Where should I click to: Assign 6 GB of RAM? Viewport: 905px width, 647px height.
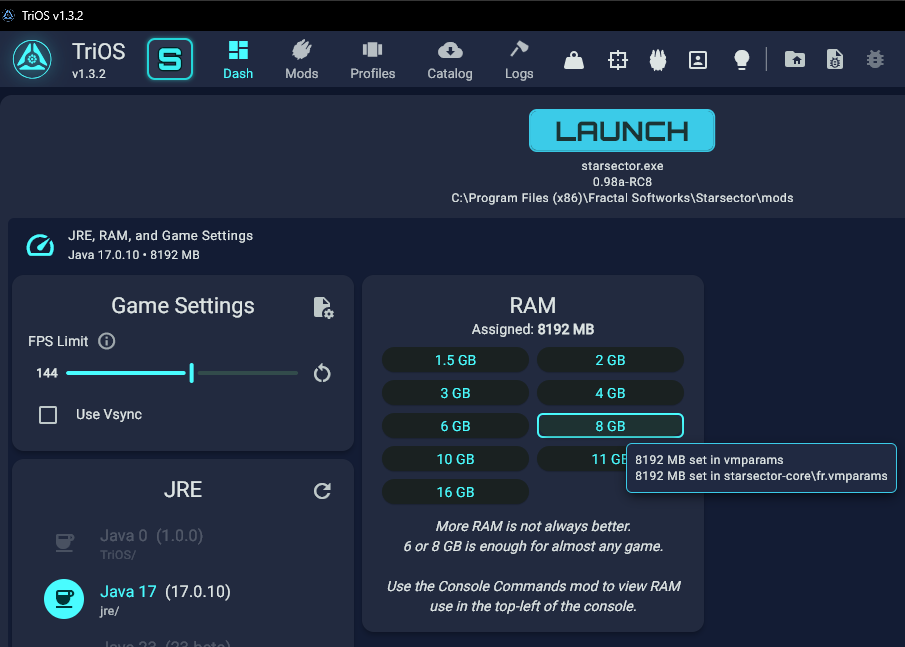455,426
